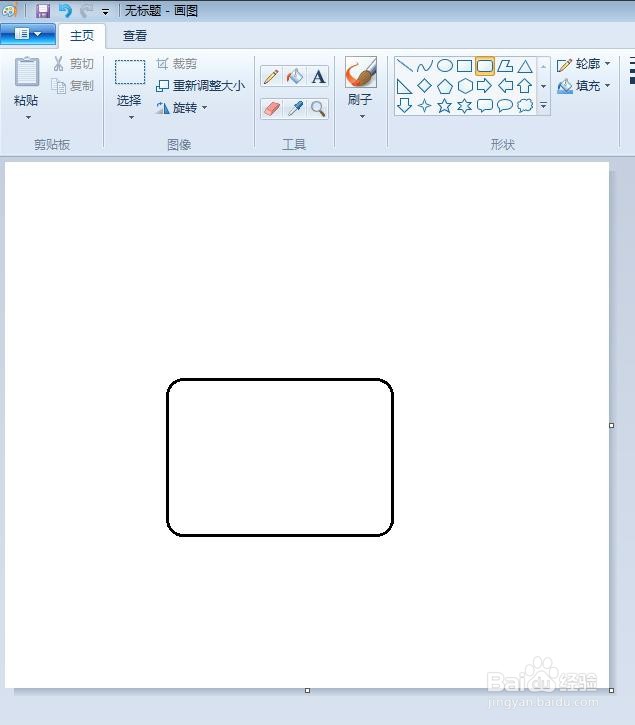The width and height of the screenshot is (635, 725).
Task: Open the Paint file menu button
Action: point(28,34)
